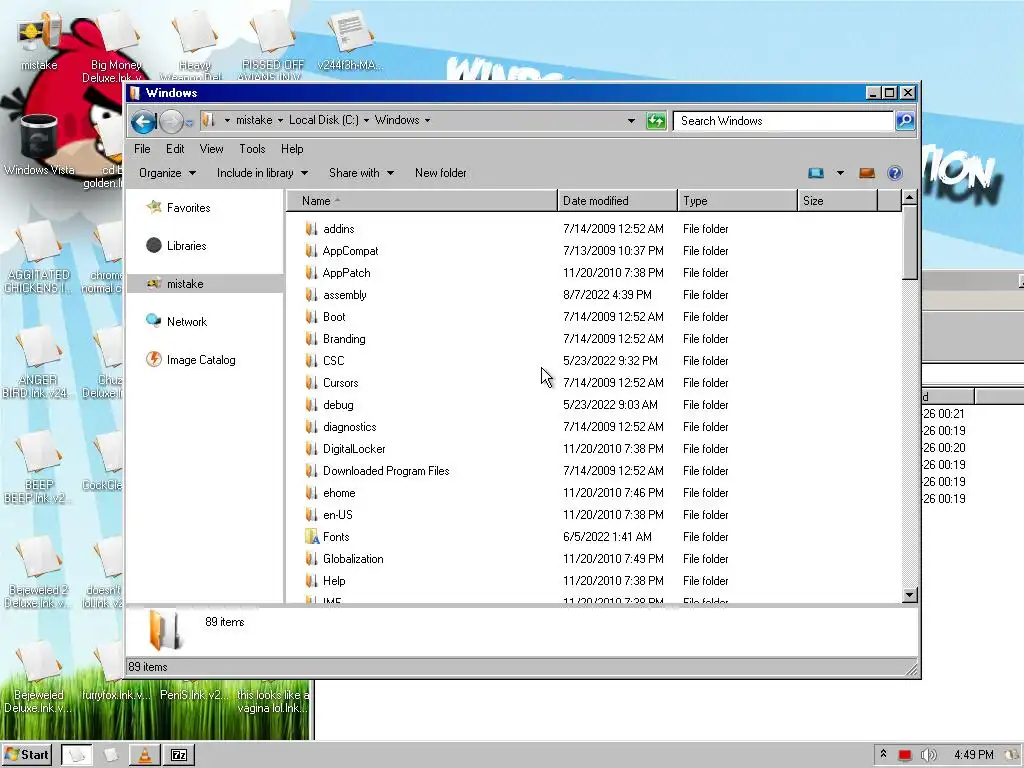Screen dimensions: 1024x768
Task: Expand the Local Disk (C:) breadcrumb arrow
Action: 366,120
